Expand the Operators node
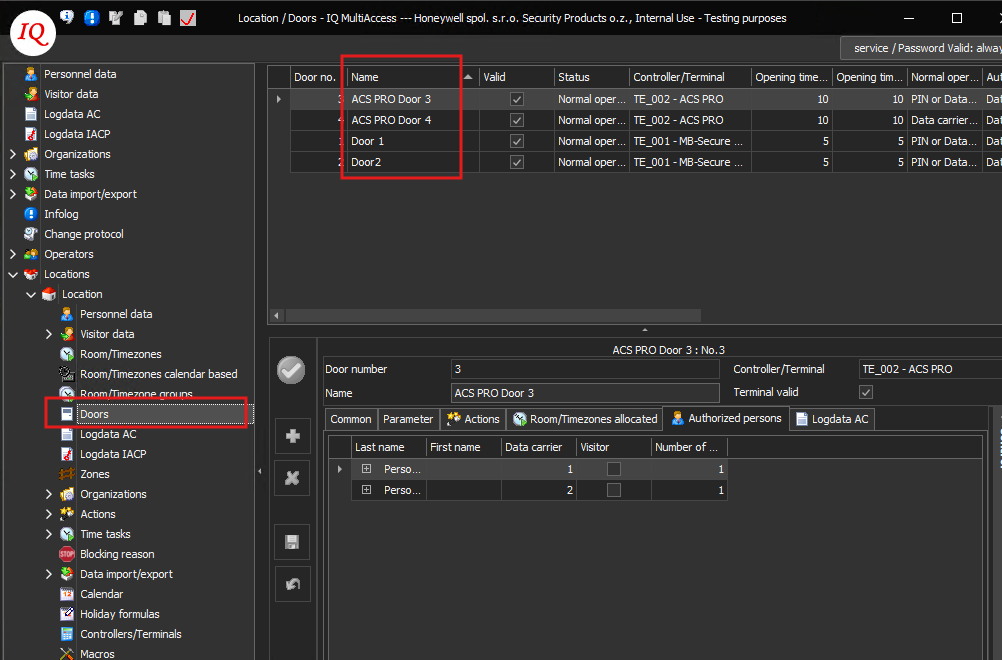The width and height of the screenshot is (1002, 660). [x=13, y=254]
